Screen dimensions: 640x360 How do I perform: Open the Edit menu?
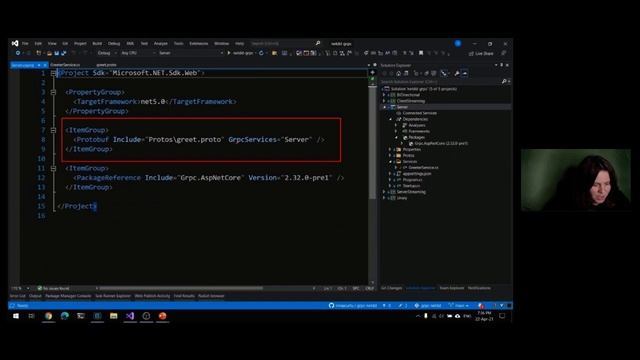pyautogui.click(x=38, y=43)
